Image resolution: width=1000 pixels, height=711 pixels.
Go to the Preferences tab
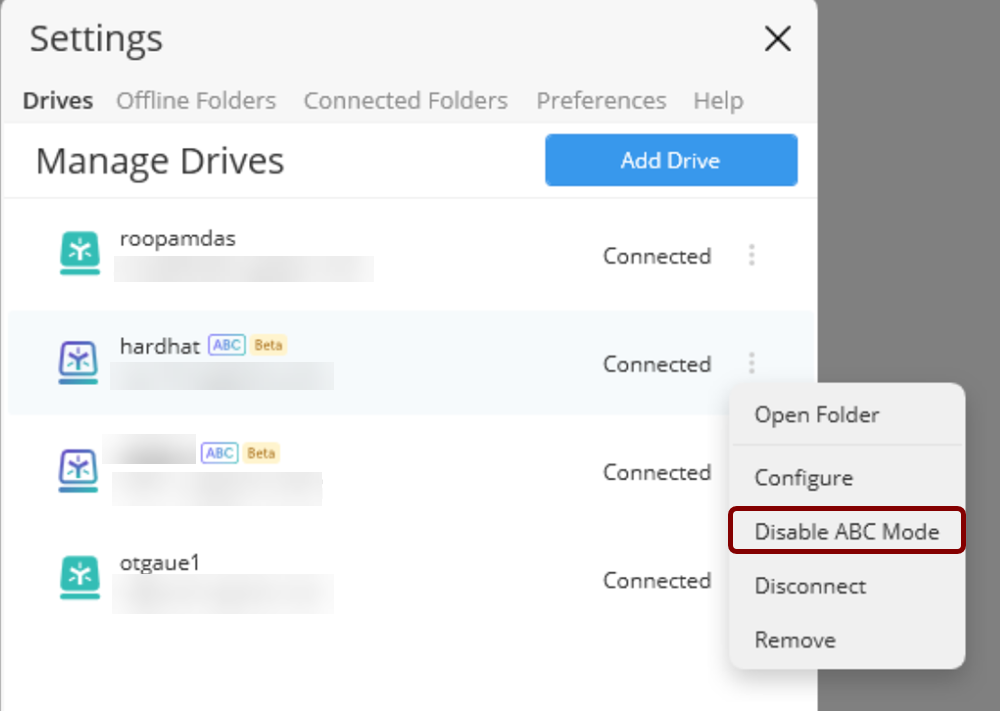pyautogui.click(x=601, y=101)
